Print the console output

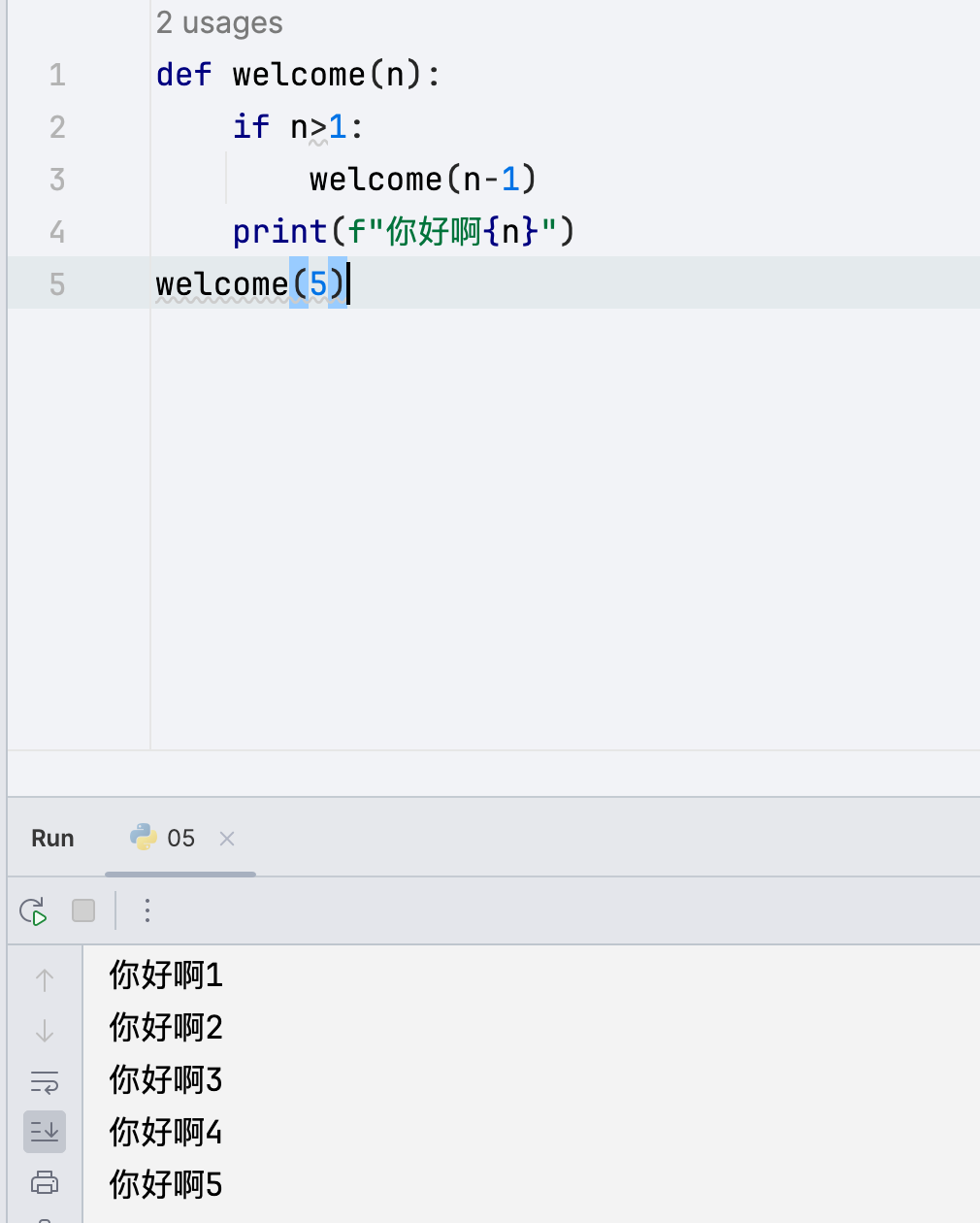click(45, 1182)
